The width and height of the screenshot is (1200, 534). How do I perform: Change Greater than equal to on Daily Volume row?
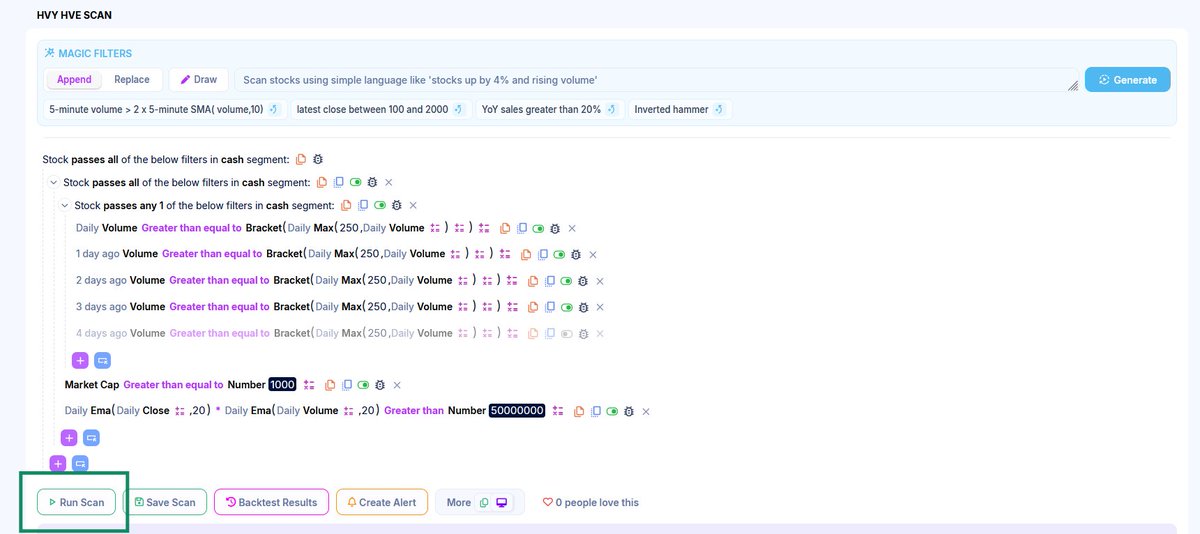point(191,228)
